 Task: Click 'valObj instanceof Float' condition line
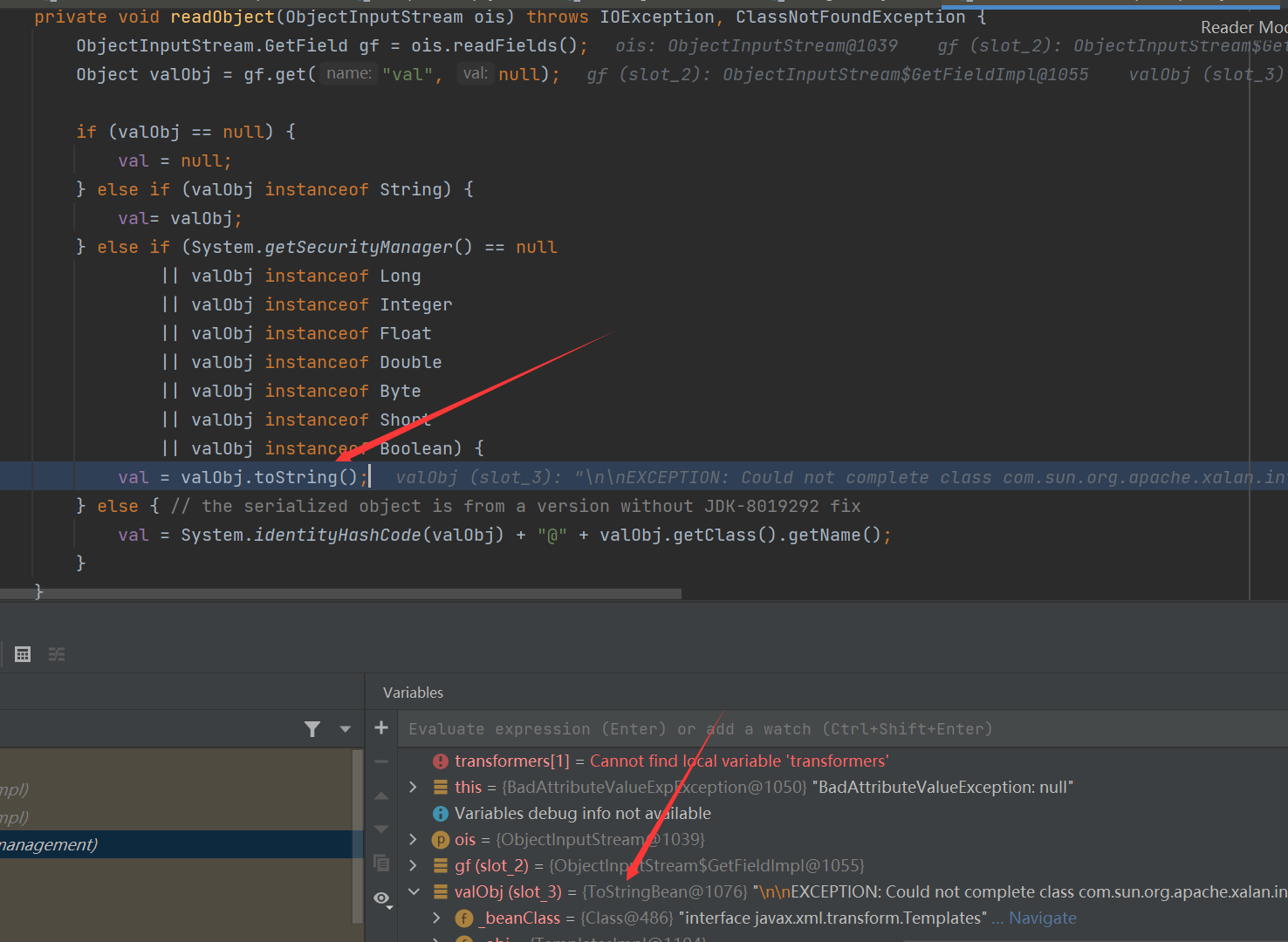[312, 333]
